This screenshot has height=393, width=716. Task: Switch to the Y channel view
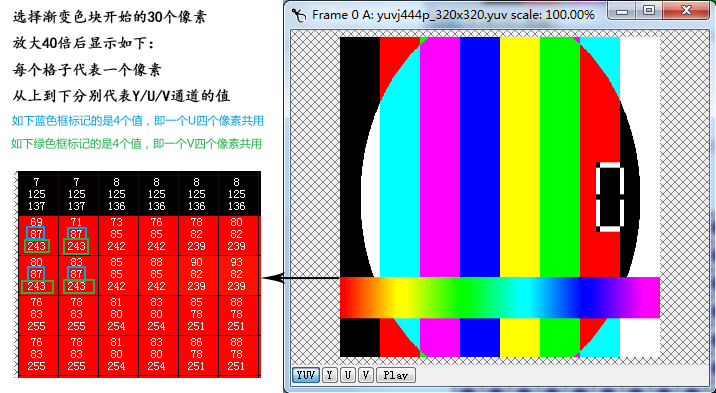[329, 375]
